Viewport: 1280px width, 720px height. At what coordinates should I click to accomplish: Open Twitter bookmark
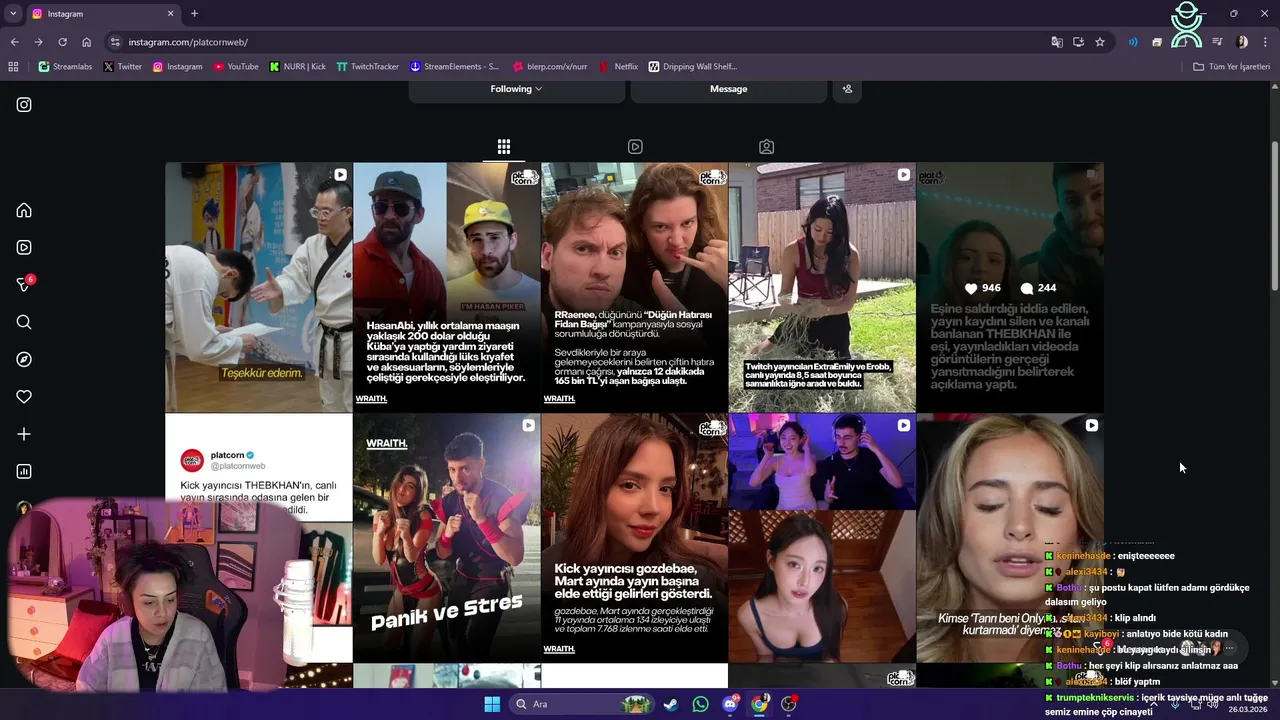coord(123,67)
